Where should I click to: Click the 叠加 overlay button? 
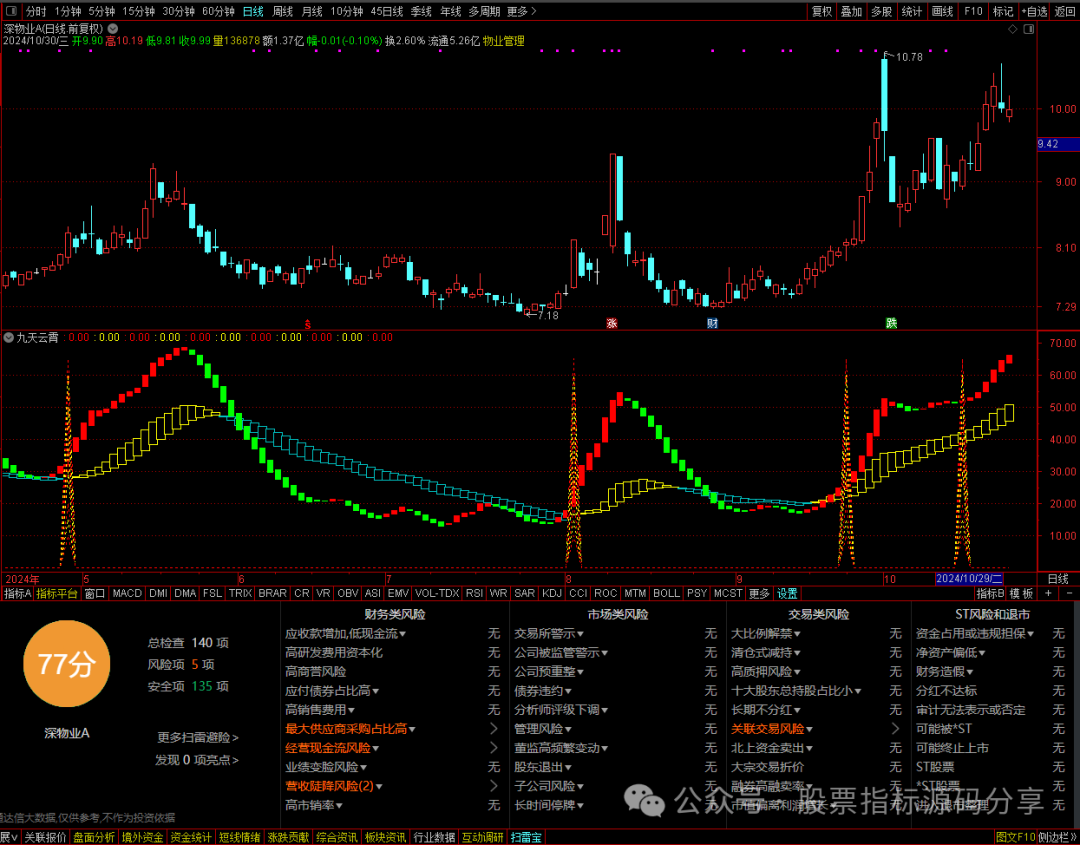852,11
